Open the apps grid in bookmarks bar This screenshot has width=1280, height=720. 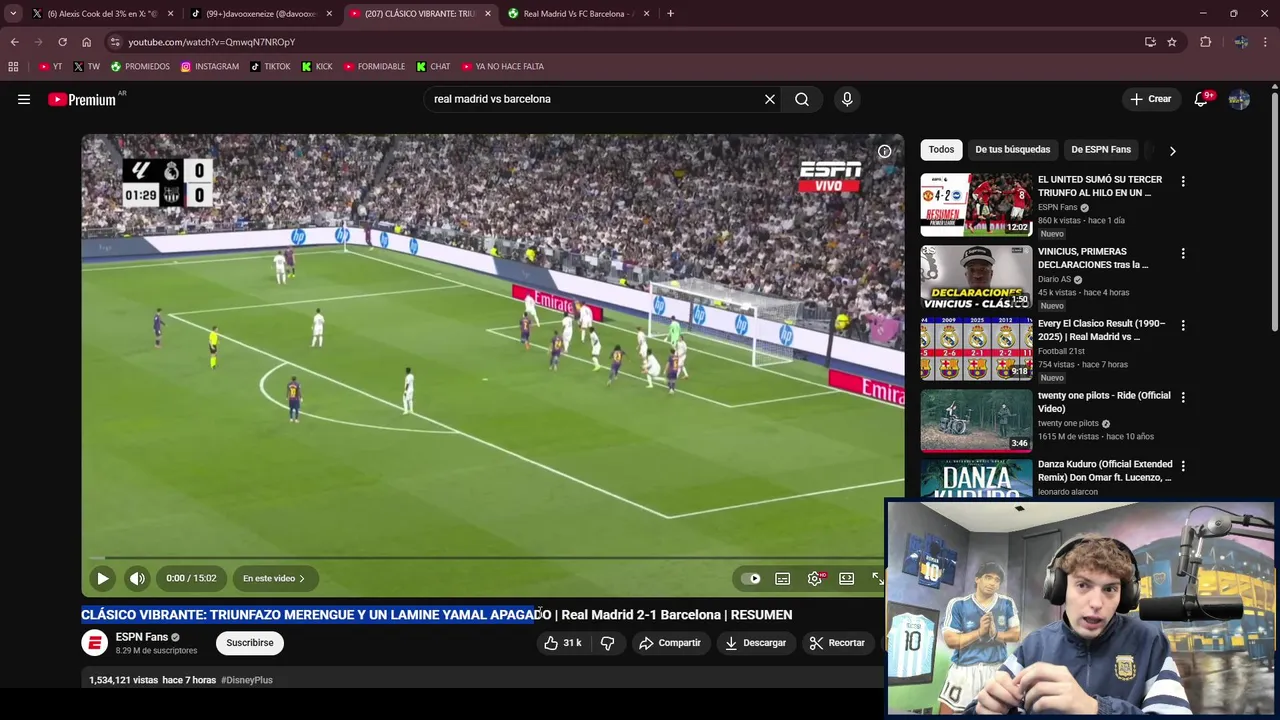(x=13, y=67)
